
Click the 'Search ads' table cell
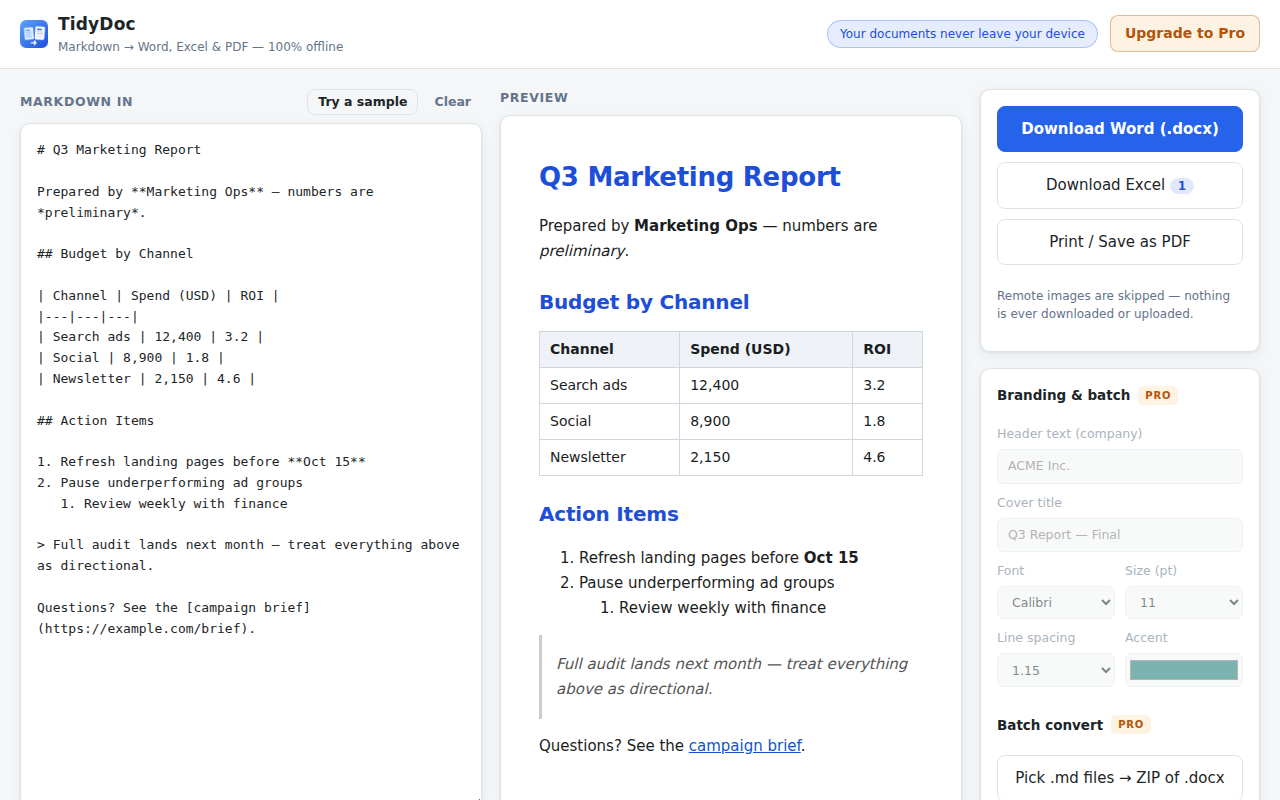tap(610, 386)
